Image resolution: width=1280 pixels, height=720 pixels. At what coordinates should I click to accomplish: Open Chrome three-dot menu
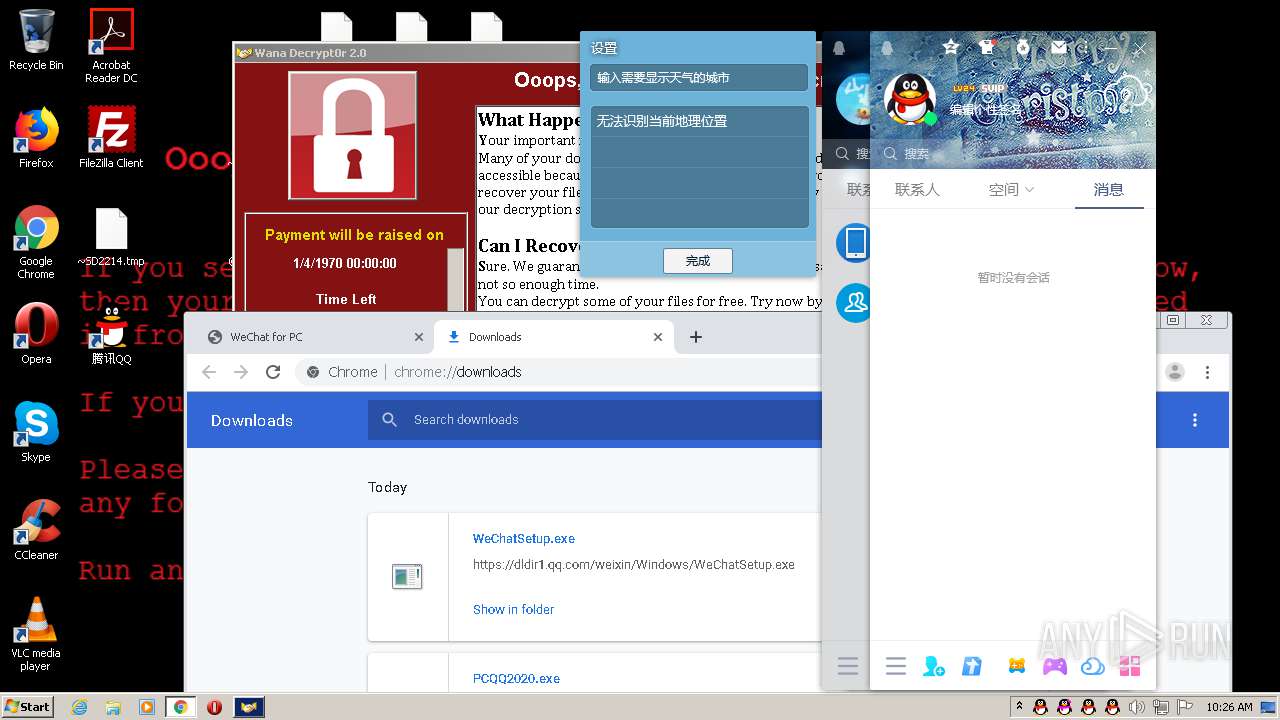(1207, 372)
